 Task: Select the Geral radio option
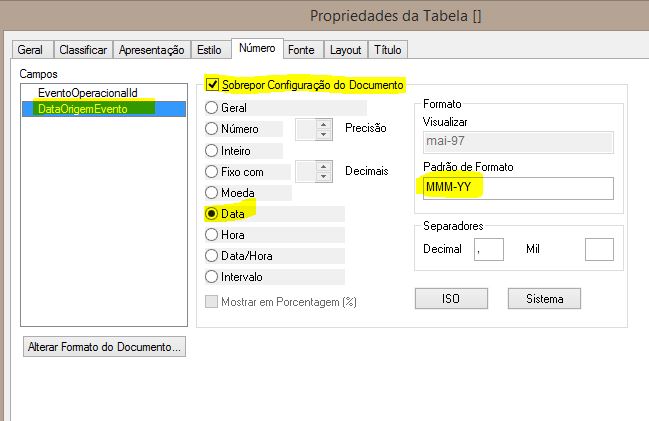(211, 107)
